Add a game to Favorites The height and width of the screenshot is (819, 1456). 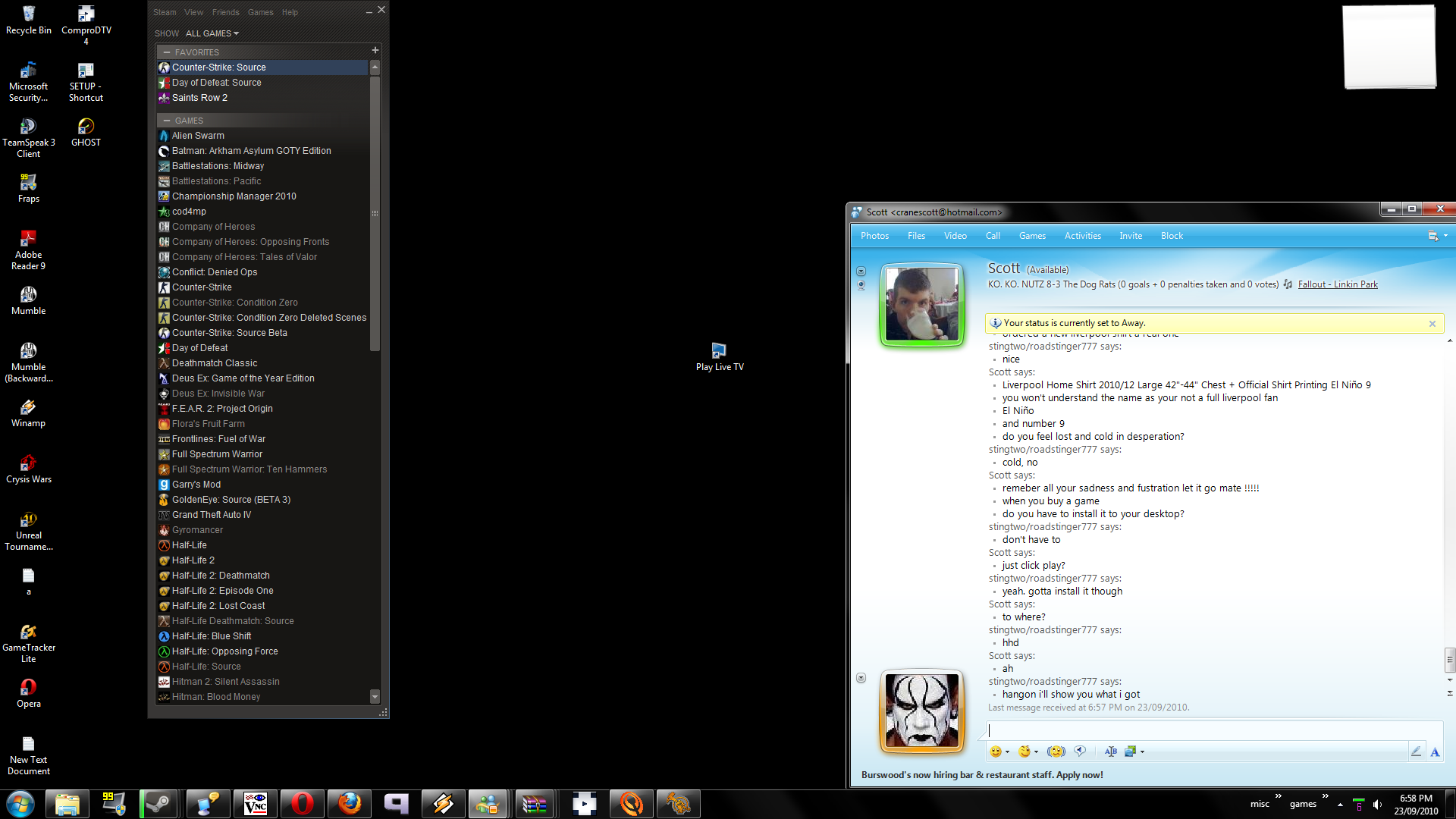point(375,51)
